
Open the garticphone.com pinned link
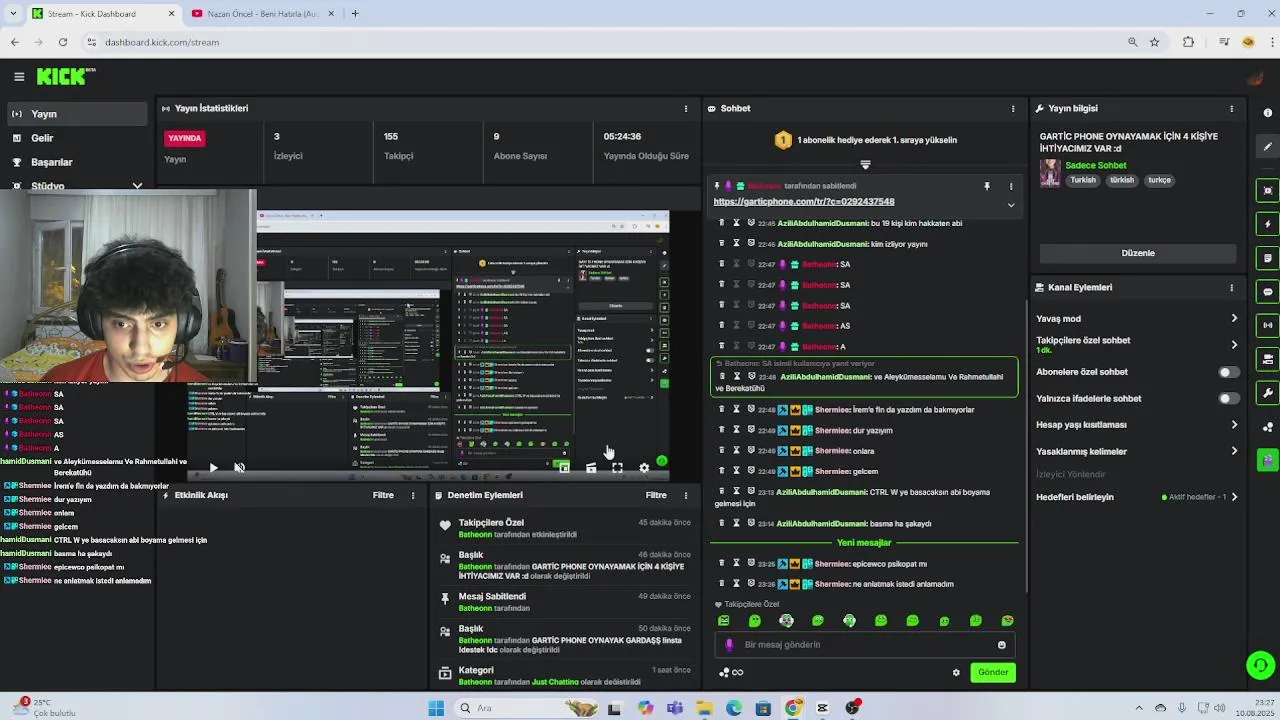click(x=804, y=202)
